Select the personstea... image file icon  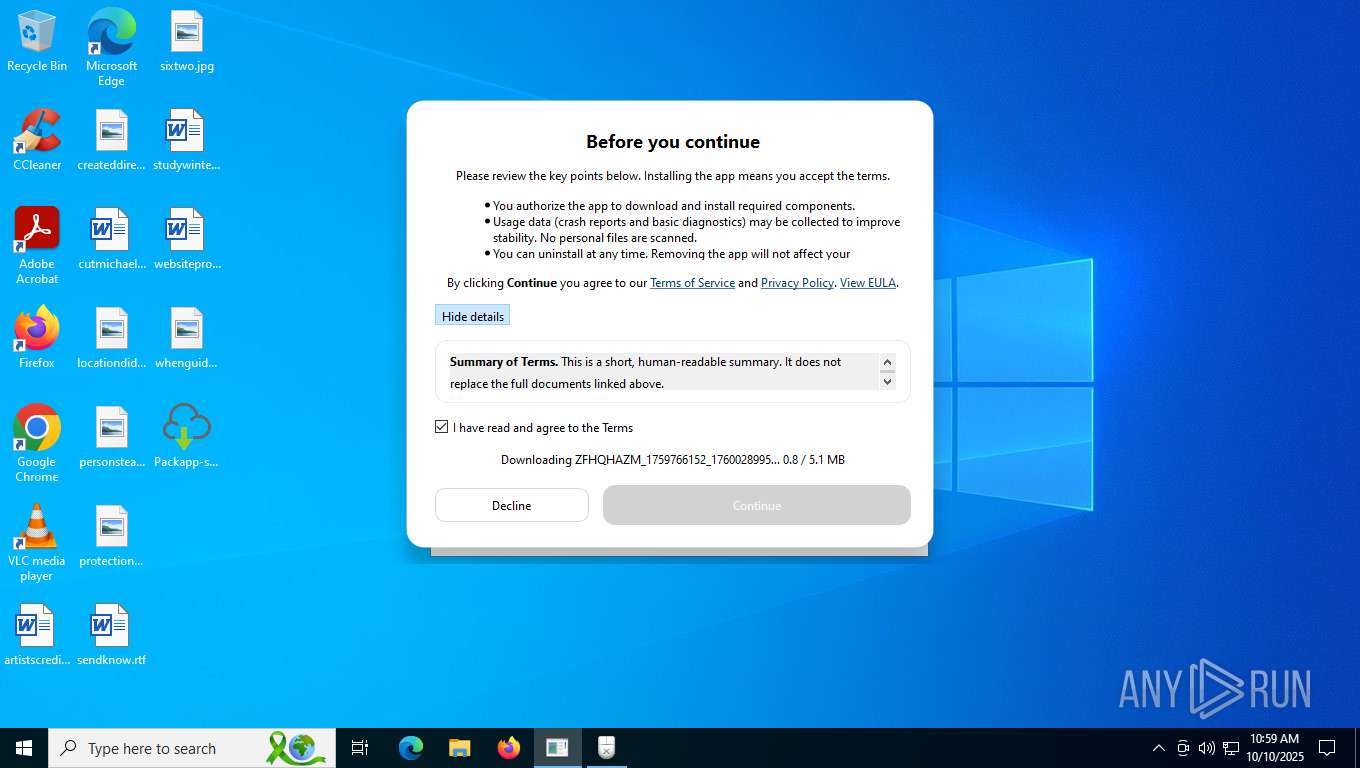click(x=111, y=438)
